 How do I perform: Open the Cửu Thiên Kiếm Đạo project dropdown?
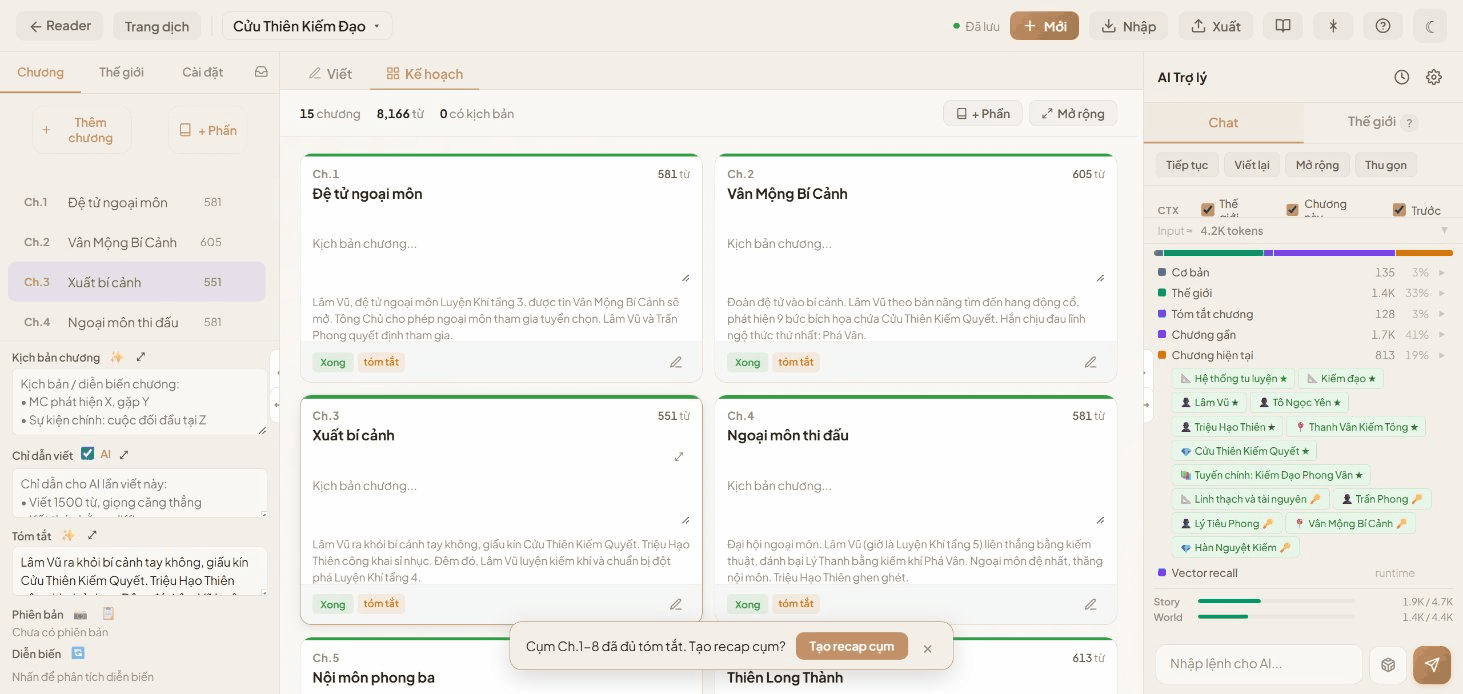pyautogui.click(x=307, y=26)
